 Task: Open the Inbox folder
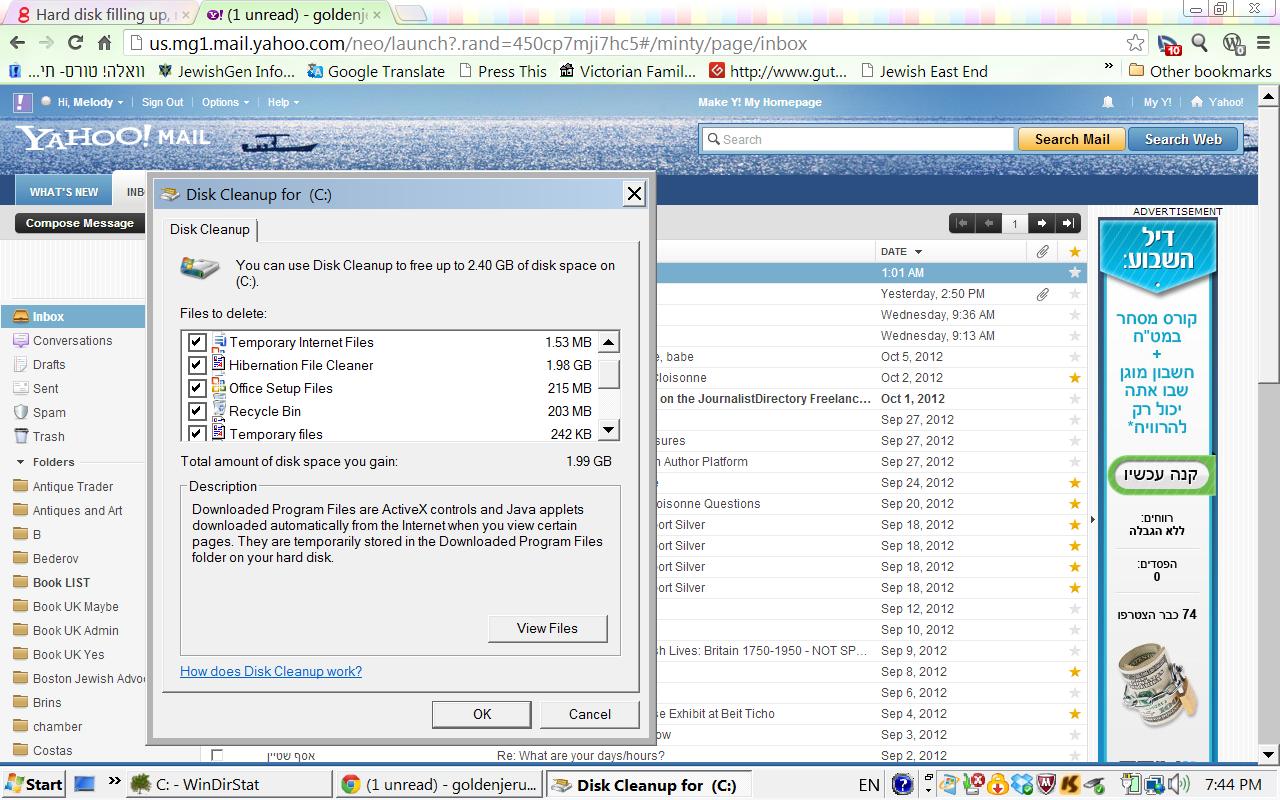[x=72, y=316]
